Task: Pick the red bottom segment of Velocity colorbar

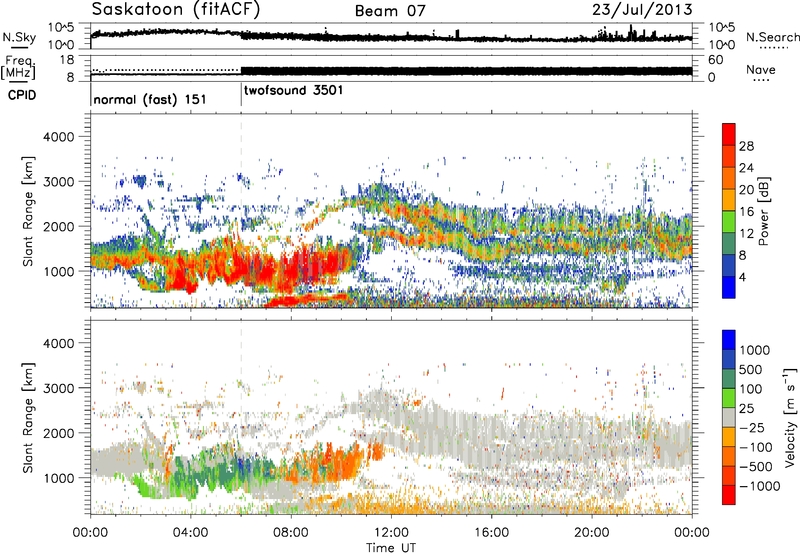Action: point(729,495)
